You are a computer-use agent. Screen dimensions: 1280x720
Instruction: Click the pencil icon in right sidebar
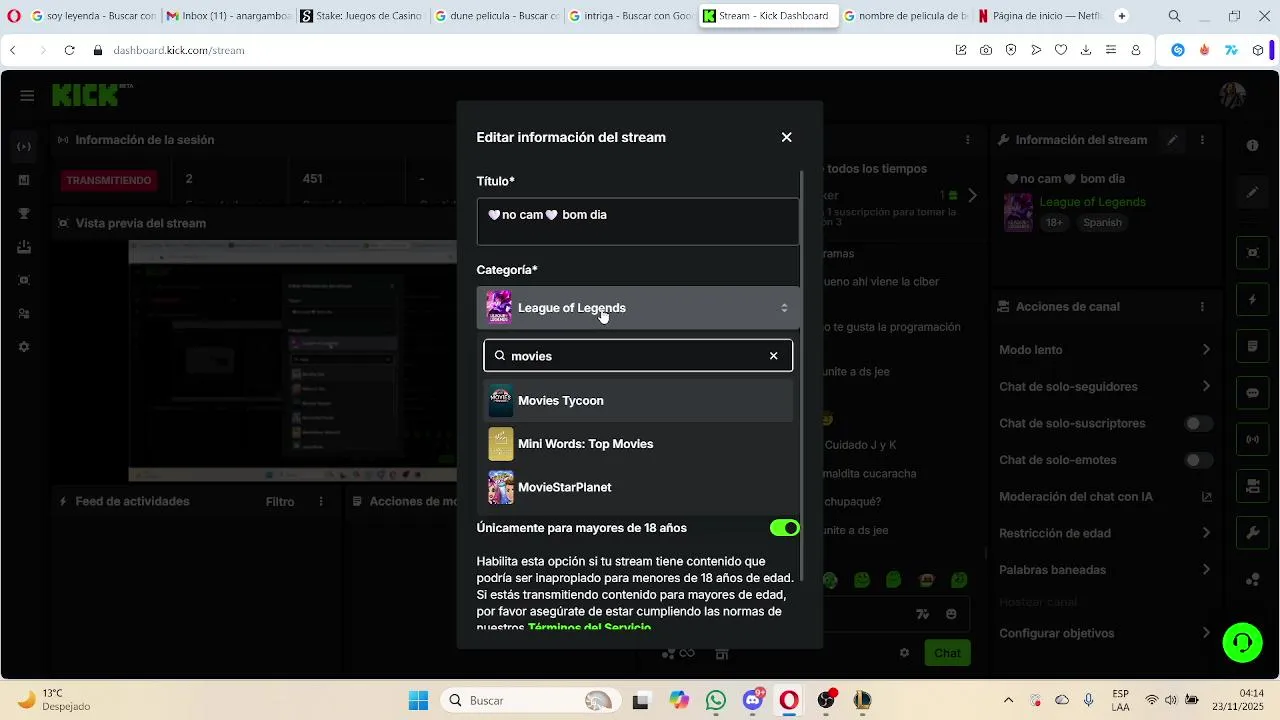click(x=1252, y=192)
